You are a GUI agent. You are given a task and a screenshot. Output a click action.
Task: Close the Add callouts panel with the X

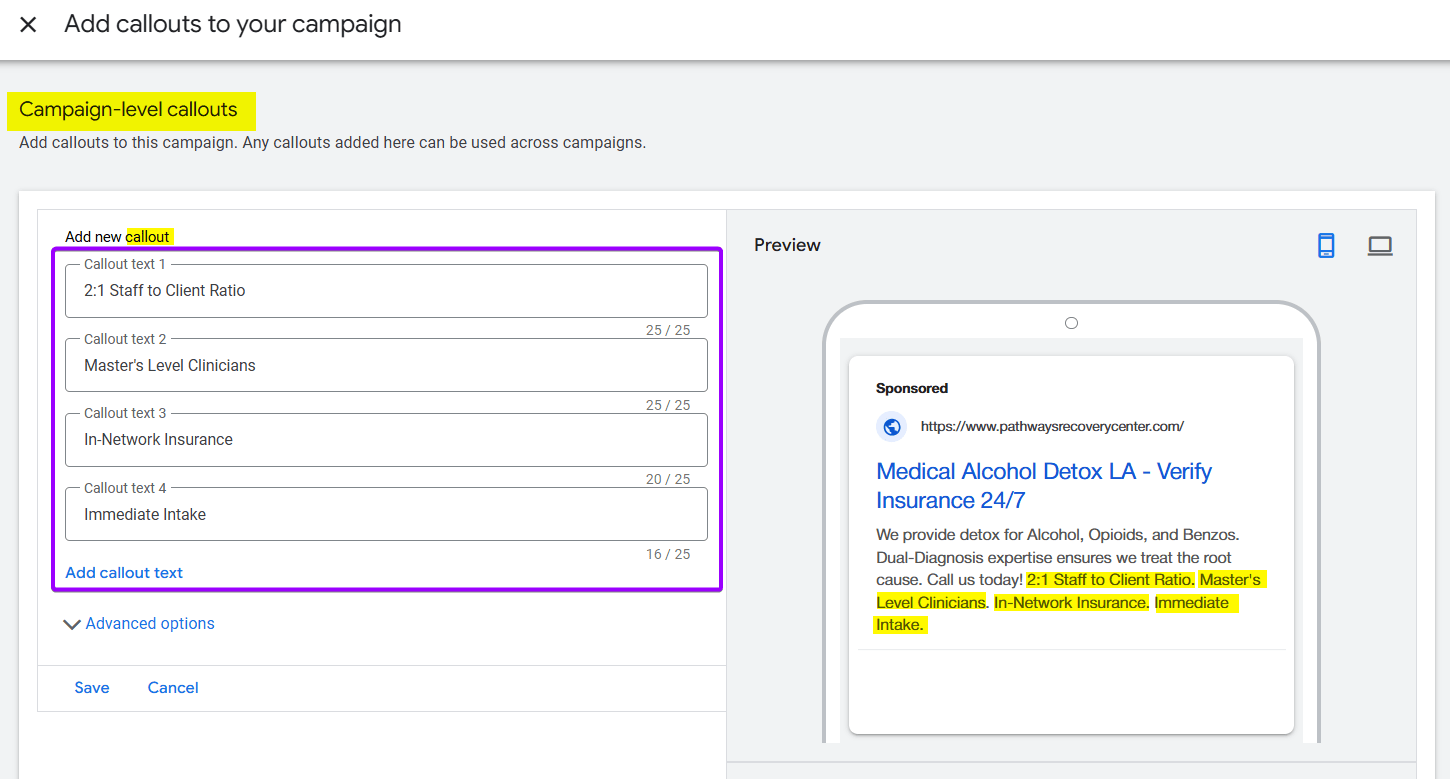[x=28, y=24]
